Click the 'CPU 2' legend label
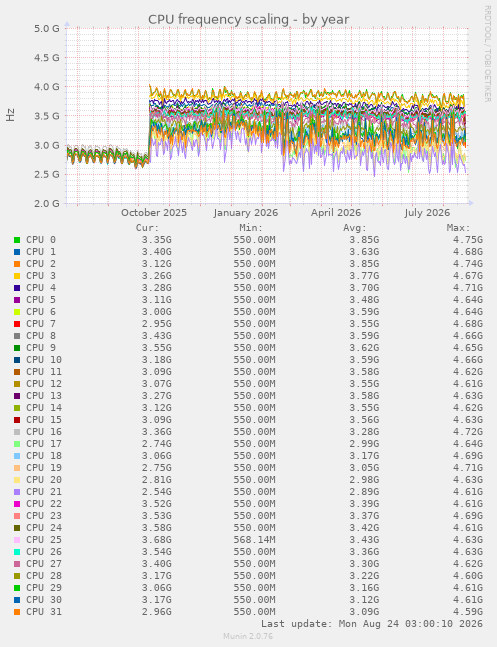Screen dimensions: 497x647 [x=41, y=264]
